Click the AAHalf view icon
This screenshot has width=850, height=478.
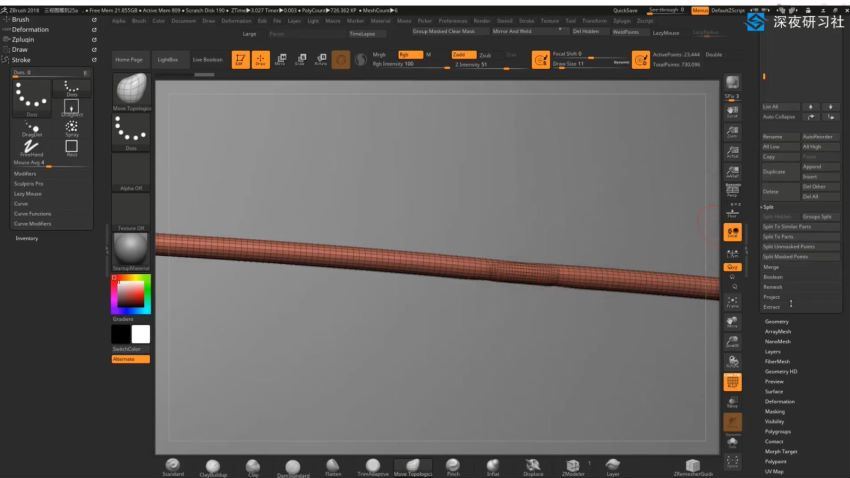pos(732,172)
